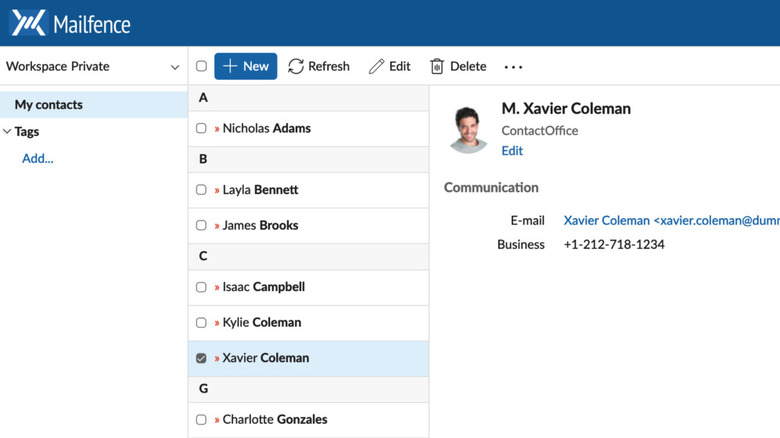Click Xavier Coleman's profile photo
The width and height of the screenshot is (780, 438).
(x=468, y=128)
